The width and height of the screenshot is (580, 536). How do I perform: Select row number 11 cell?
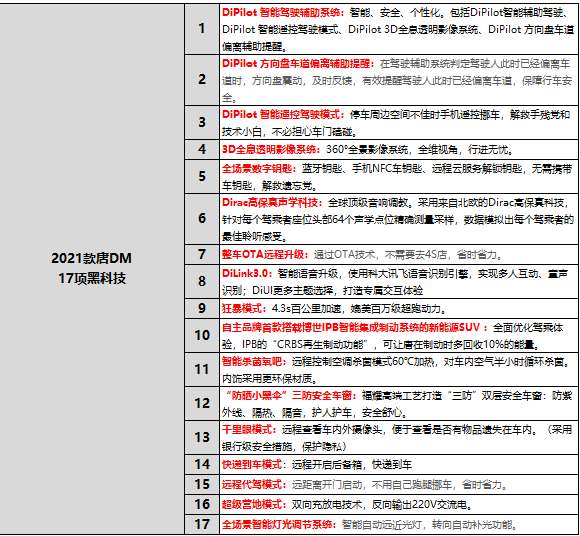pyautogui.click(x=202, y=369)
